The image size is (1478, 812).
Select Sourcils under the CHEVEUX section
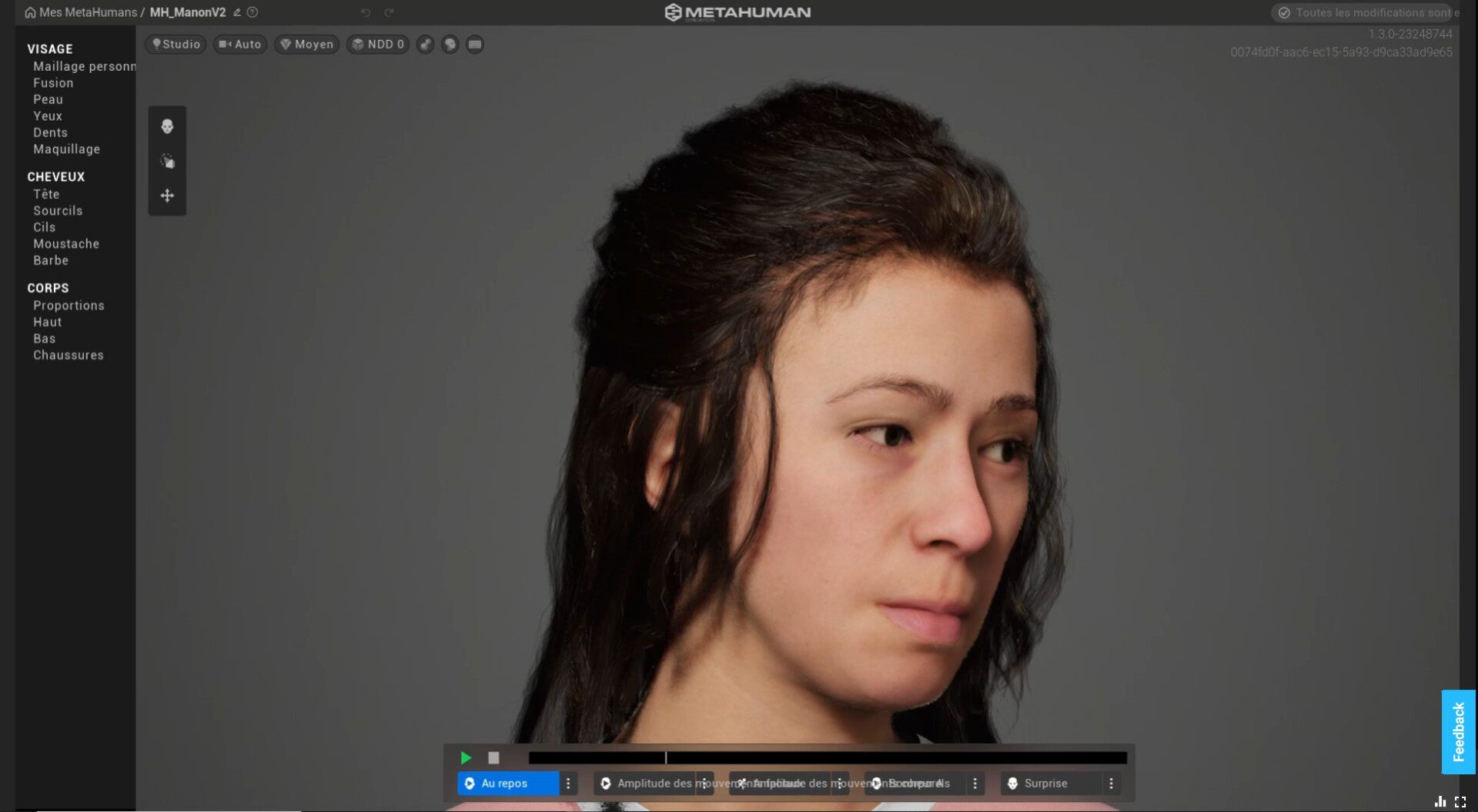(x=57, y=211)
